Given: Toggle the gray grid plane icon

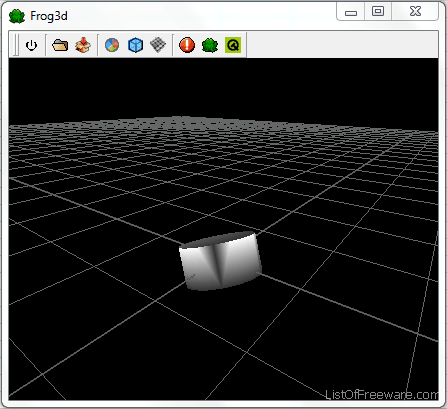Looking at the screenshot, I should 158,45.
